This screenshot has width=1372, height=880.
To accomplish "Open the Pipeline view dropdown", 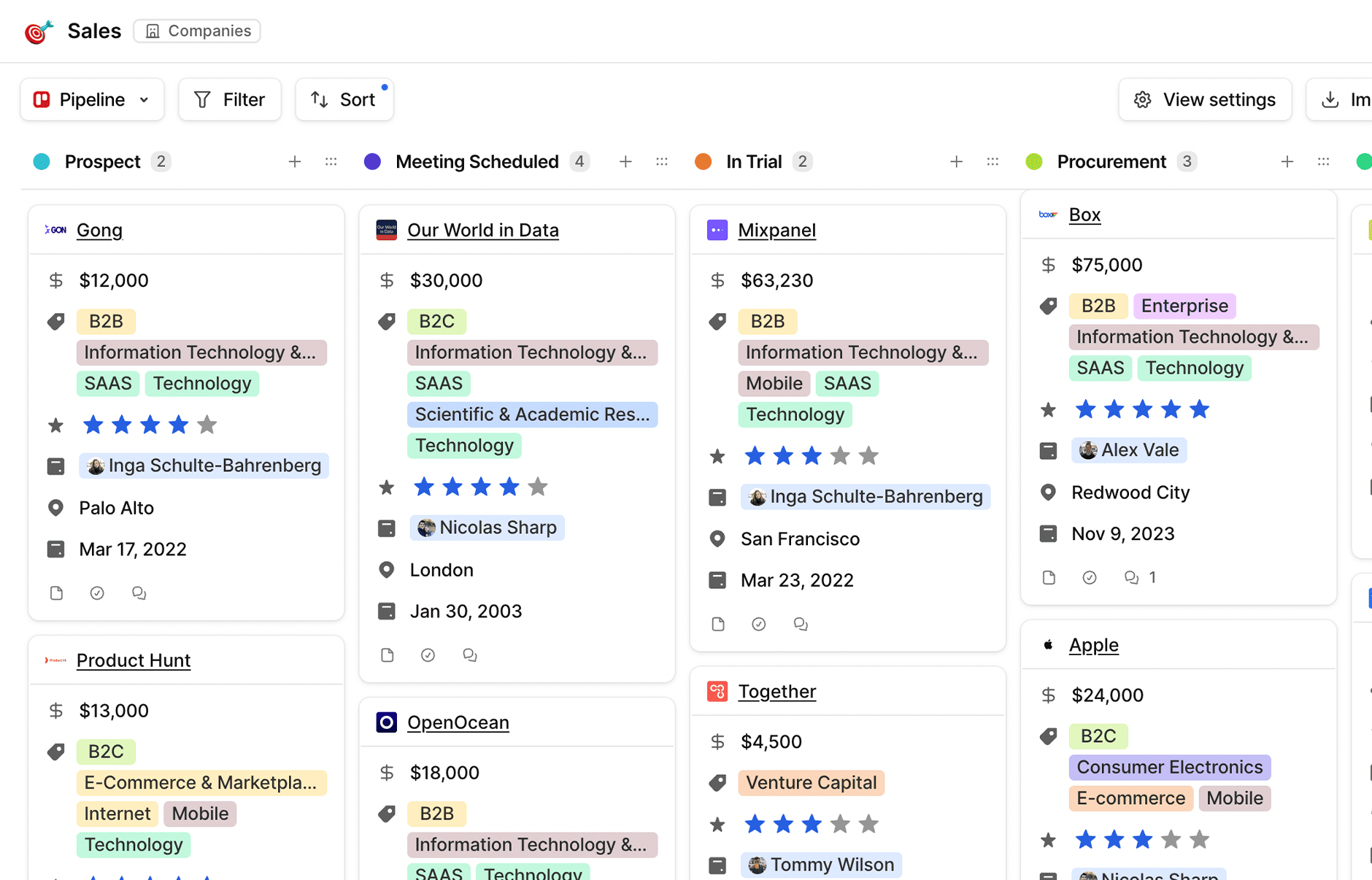I will click(x=92, y=99).
